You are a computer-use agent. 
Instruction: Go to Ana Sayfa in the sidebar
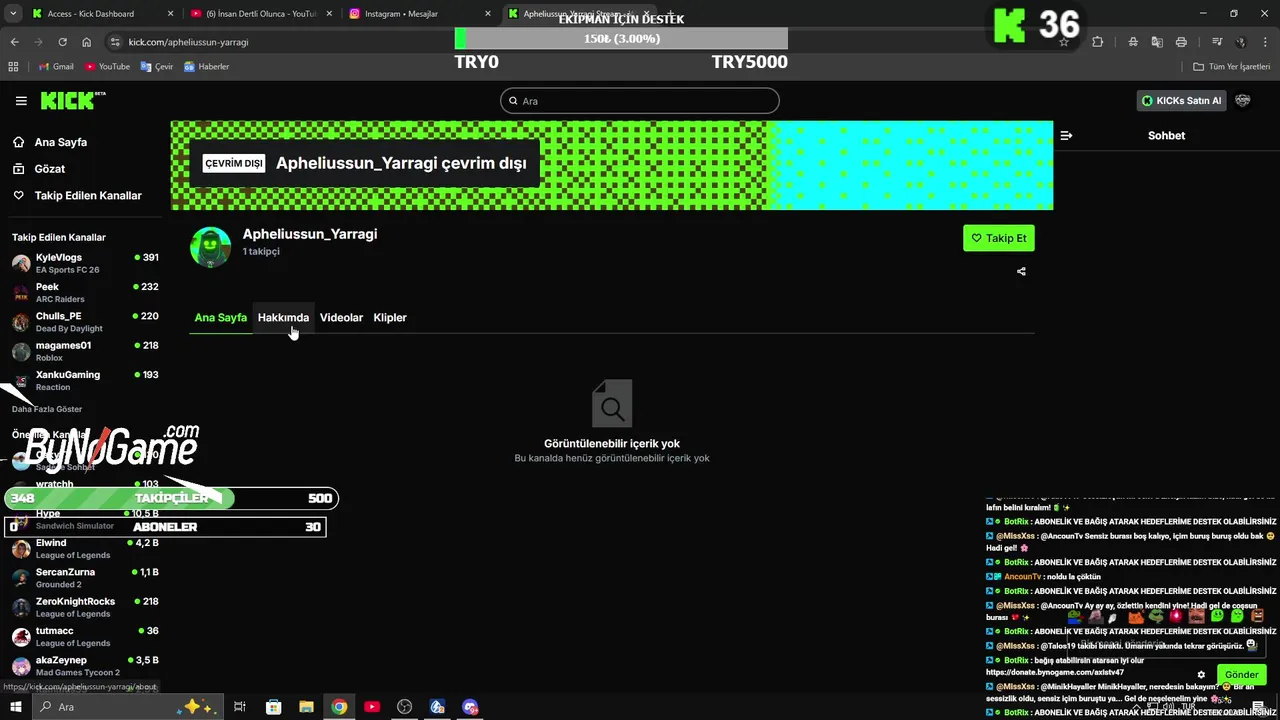pyautogui.click(x=60, y=142)
